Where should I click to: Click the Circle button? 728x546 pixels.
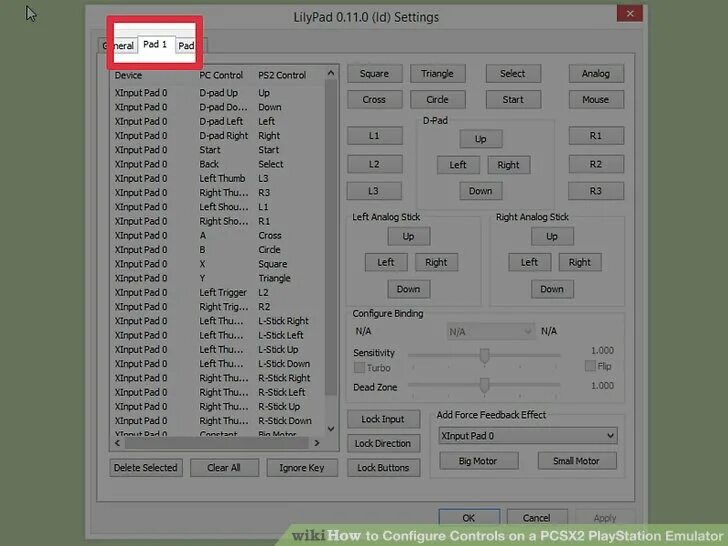(437, 100)
